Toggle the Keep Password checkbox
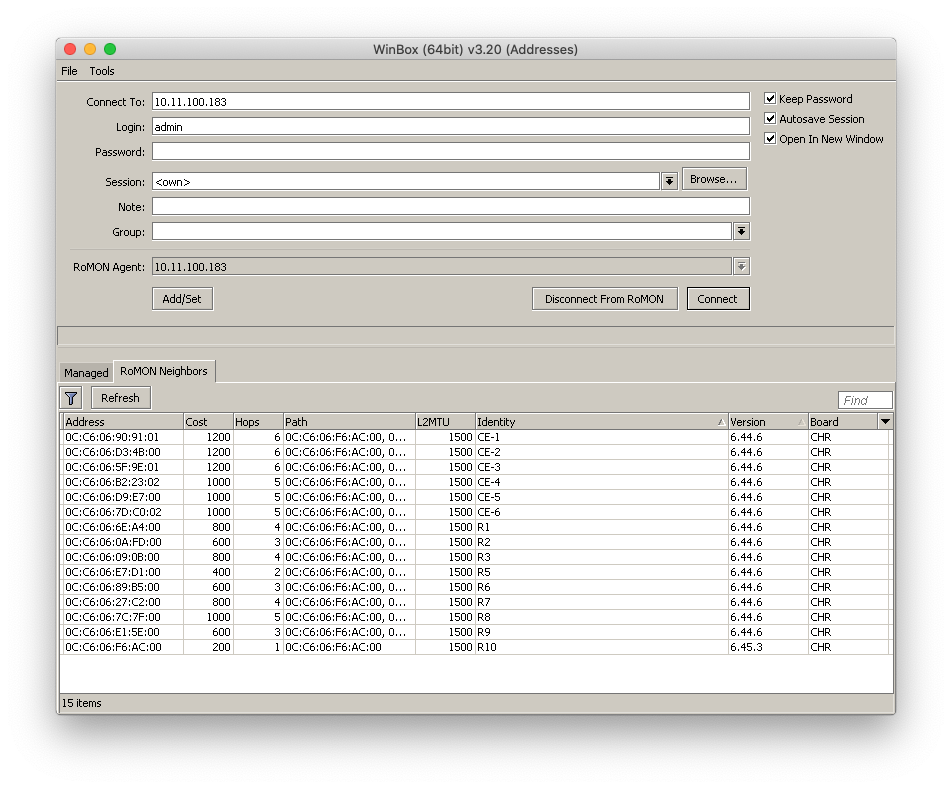Viewport: 952px width, 789px height. click(x=770, y=98)
